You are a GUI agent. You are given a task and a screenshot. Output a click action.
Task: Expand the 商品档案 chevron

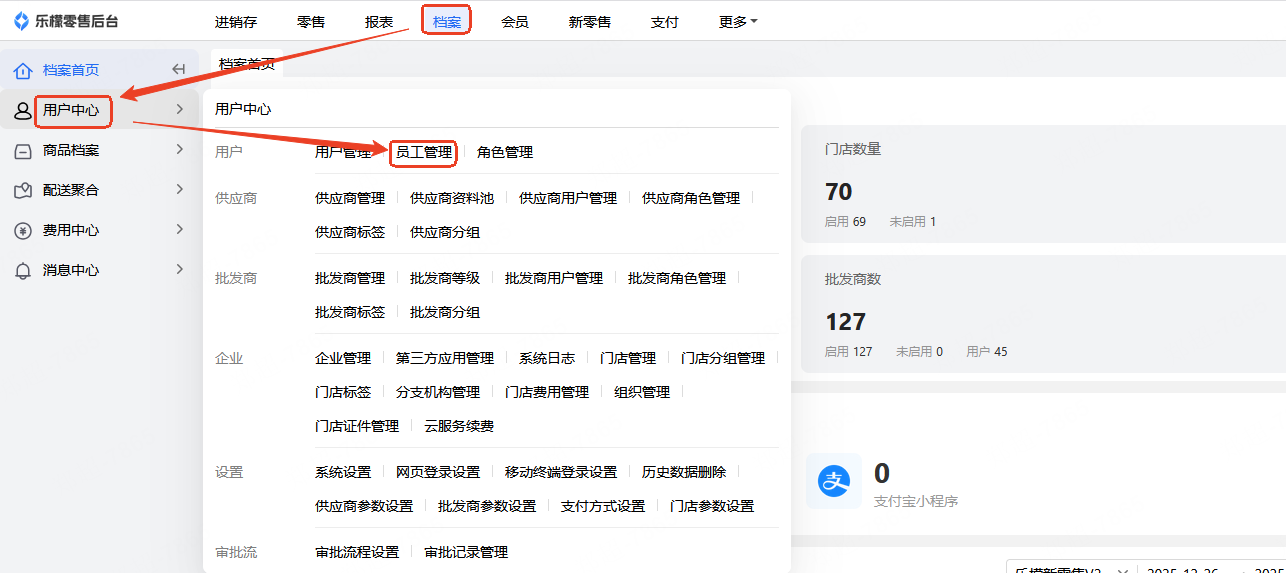[x=180, y=149]
